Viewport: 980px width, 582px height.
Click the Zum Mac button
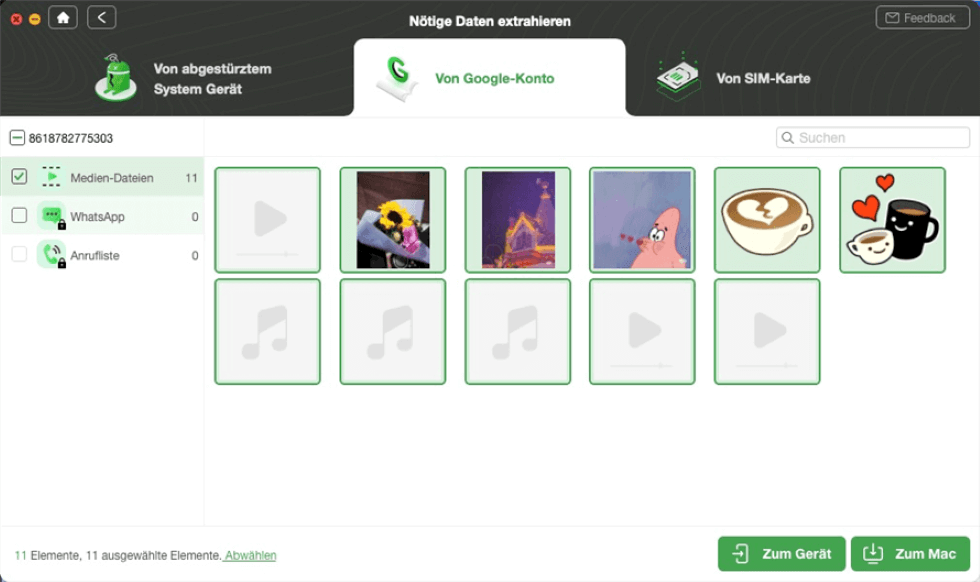910,554
